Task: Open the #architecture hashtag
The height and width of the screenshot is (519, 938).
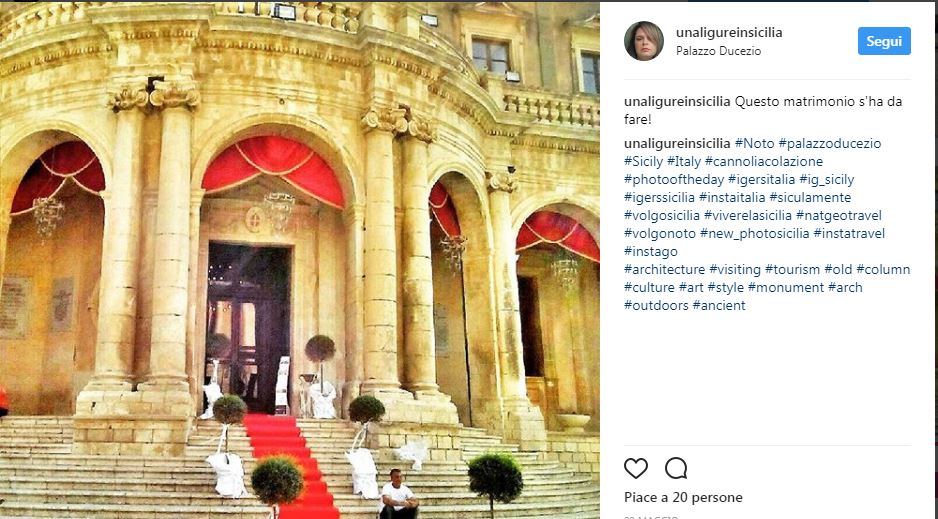Action: (x=665, y=269)
